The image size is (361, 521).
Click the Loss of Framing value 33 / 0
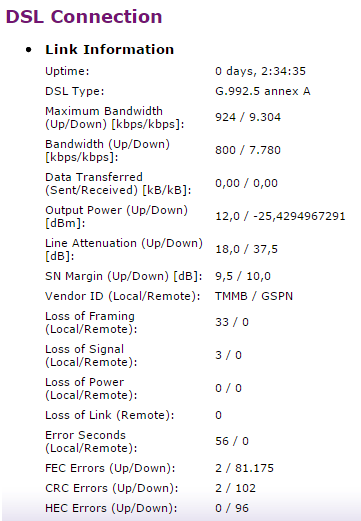232,322
